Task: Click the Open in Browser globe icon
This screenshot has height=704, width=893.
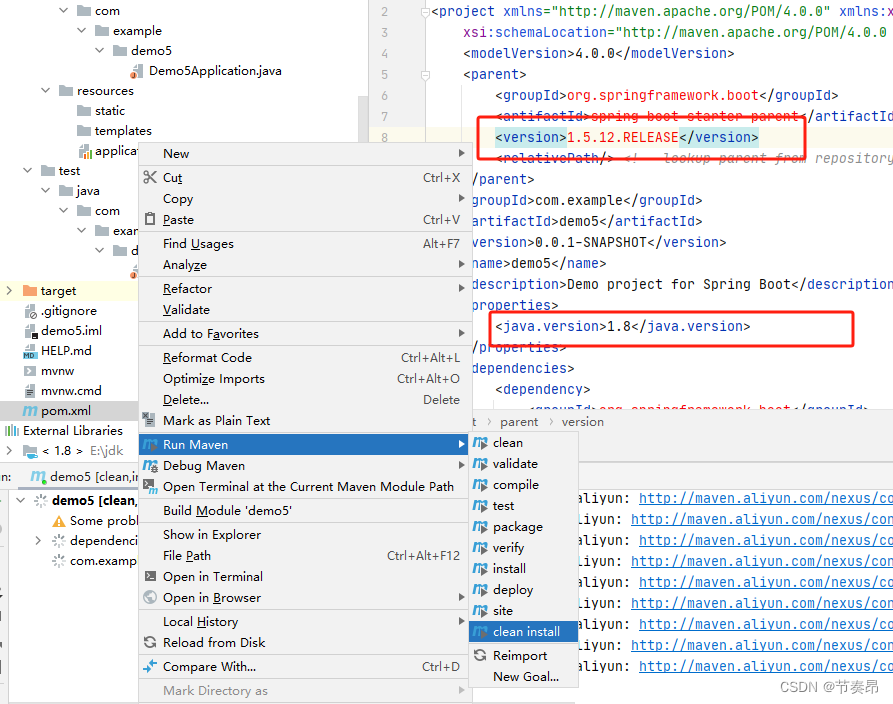Action: click(150, 597)
